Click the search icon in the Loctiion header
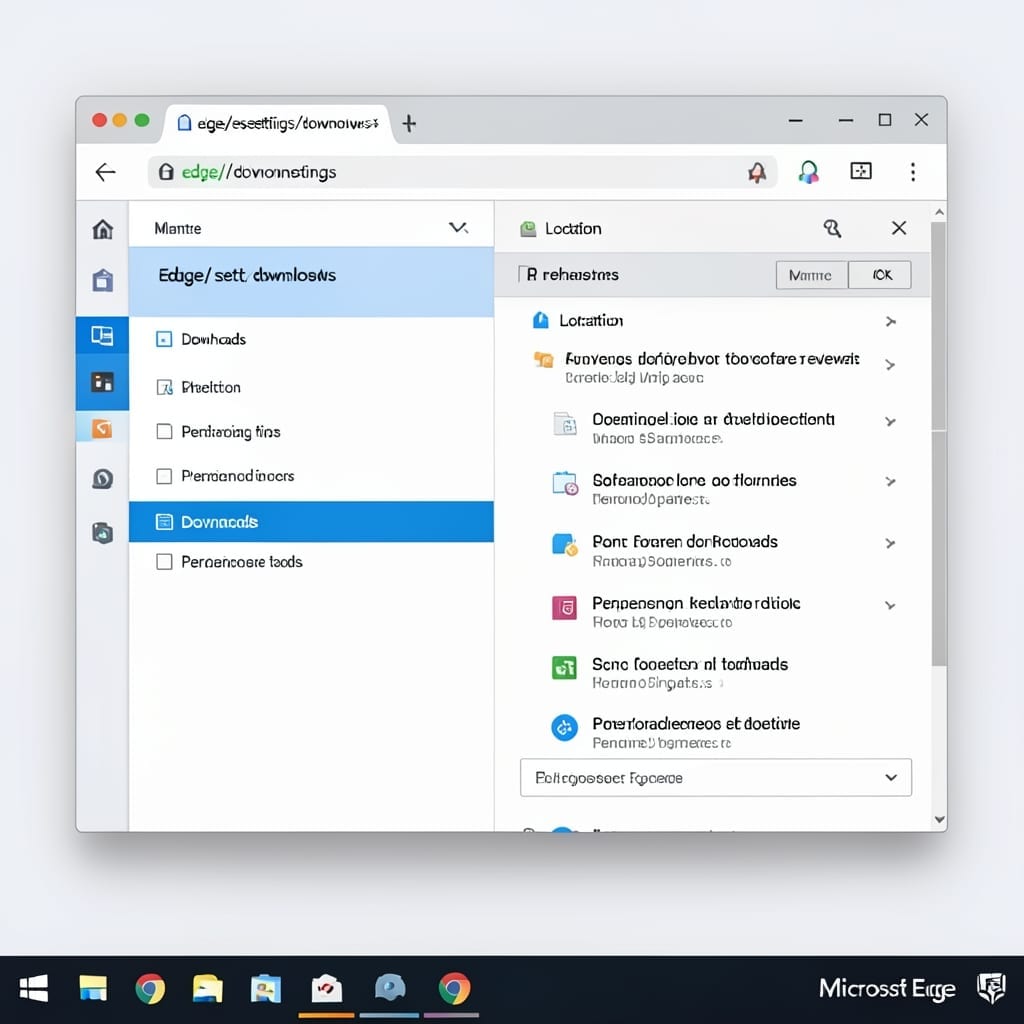 tap(832, 228)
